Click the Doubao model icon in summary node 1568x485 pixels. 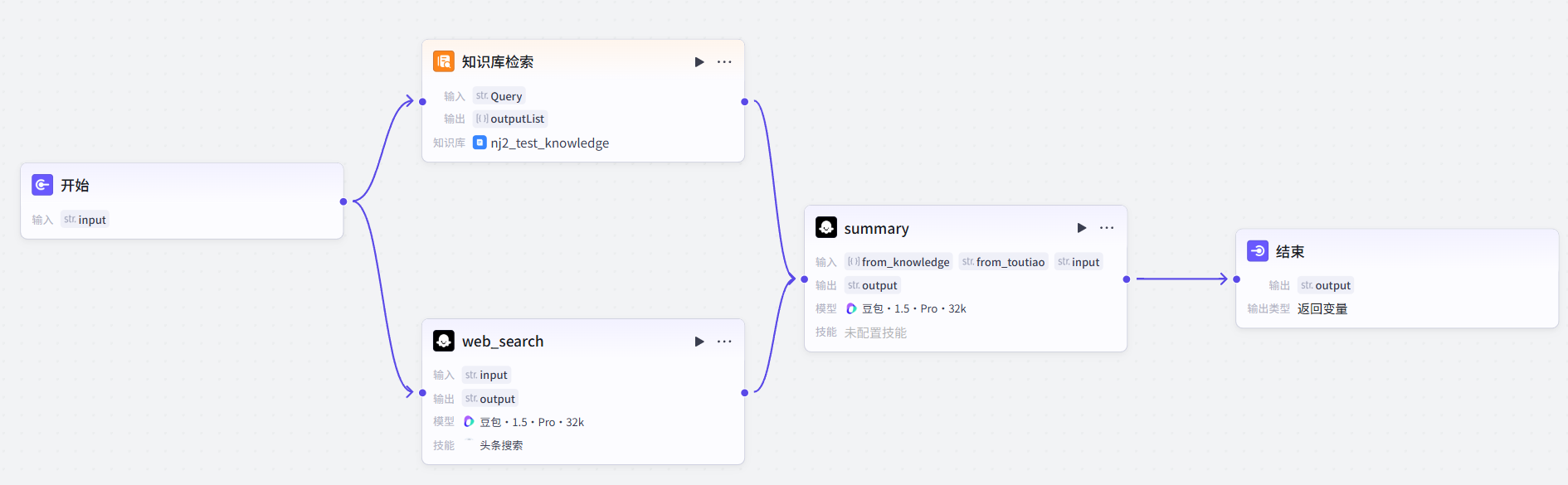851,308
